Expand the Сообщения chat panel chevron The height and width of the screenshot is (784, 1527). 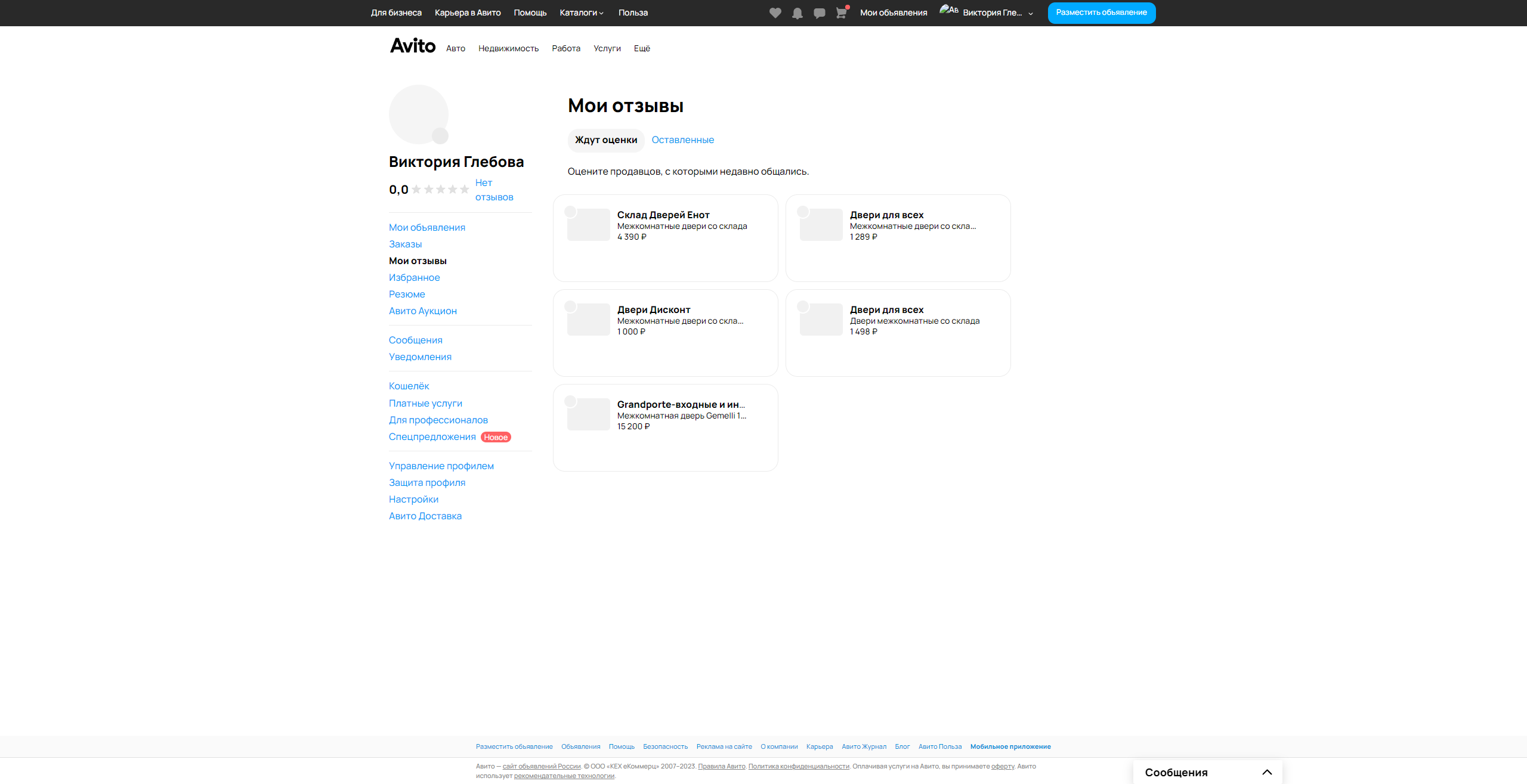(x=1267, y=772)
